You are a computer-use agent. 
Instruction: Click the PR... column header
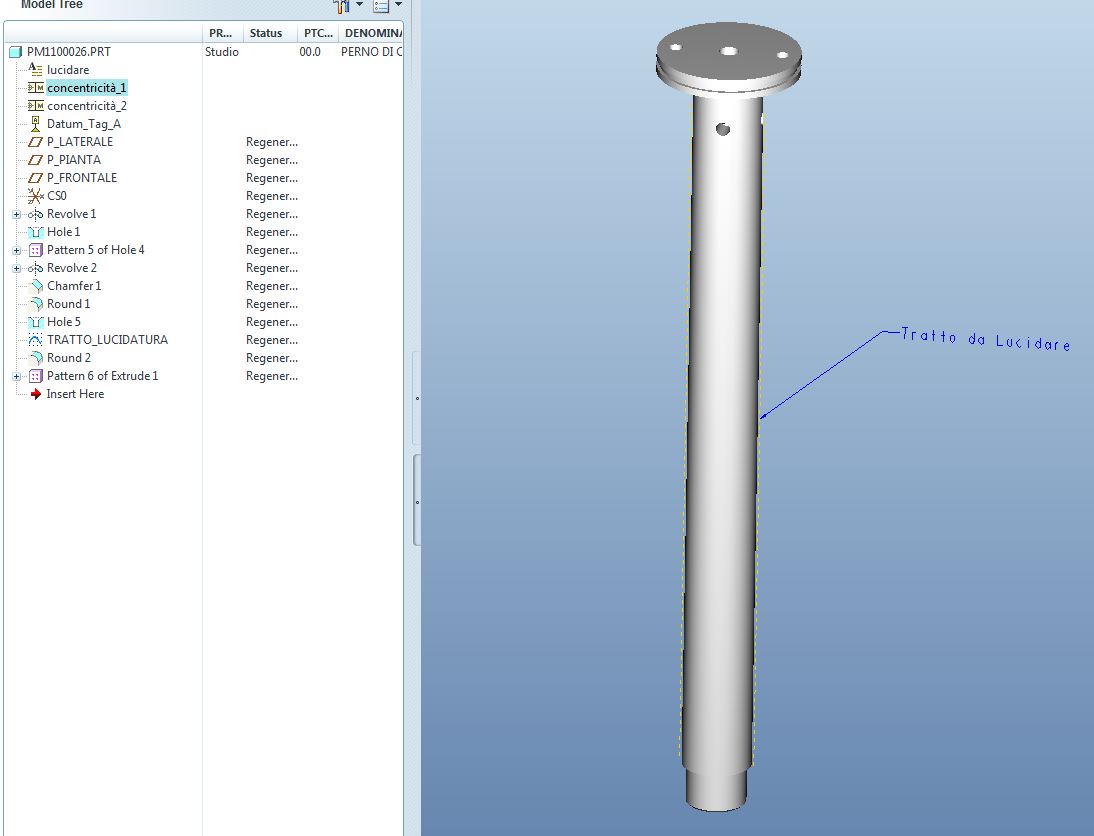coord(222,33)
